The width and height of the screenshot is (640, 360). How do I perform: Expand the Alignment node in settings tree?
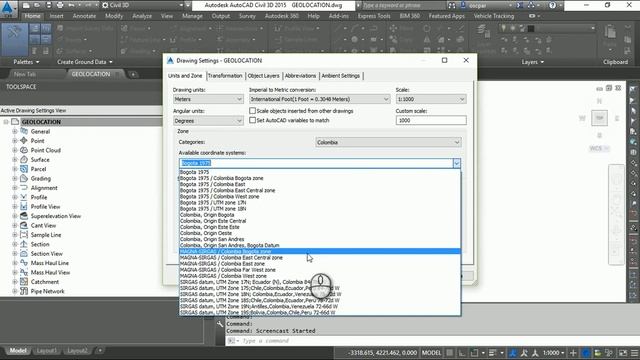(15, 188)
